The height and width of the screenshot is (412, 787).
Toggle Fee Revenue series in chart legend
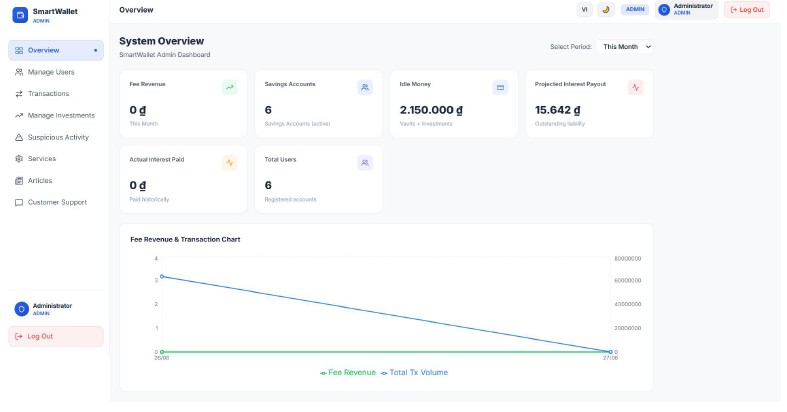[x=348, y=372]
